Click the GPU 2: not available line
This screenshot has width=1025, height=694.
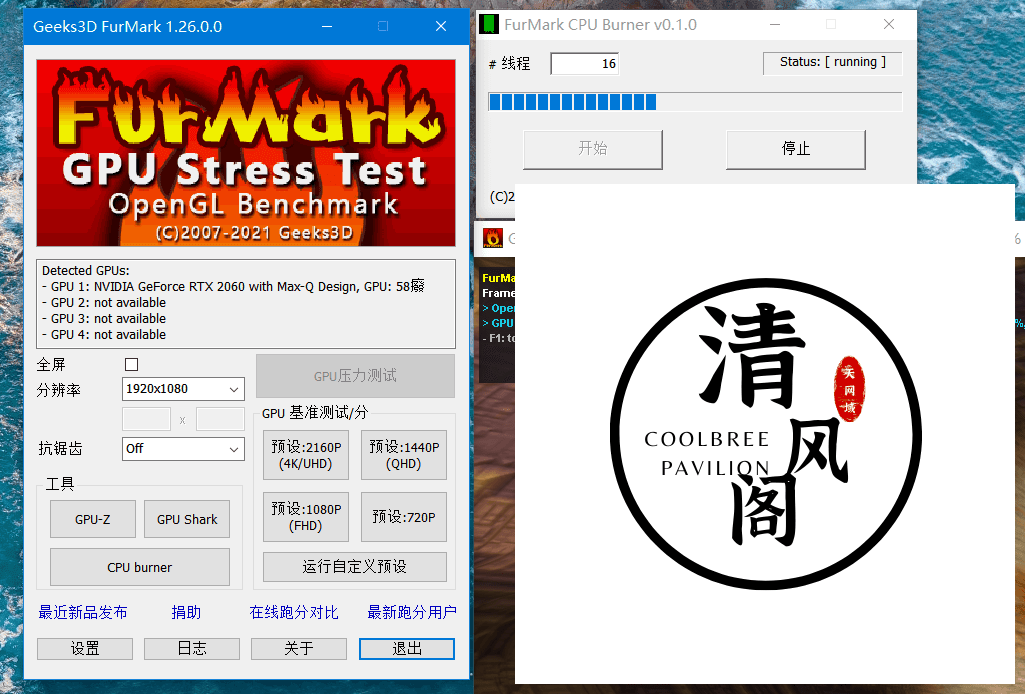[104, 303]
